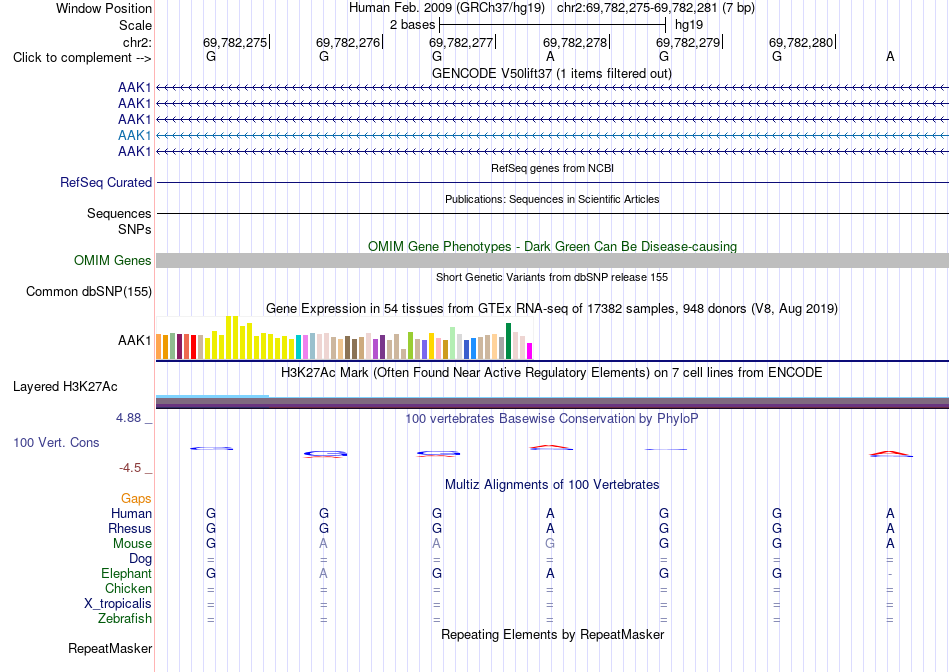The height and width of the screenshot is (672, 950).
Task: Open 'RefSeq genes from NCBI' track title
Action: click(552, 168)
